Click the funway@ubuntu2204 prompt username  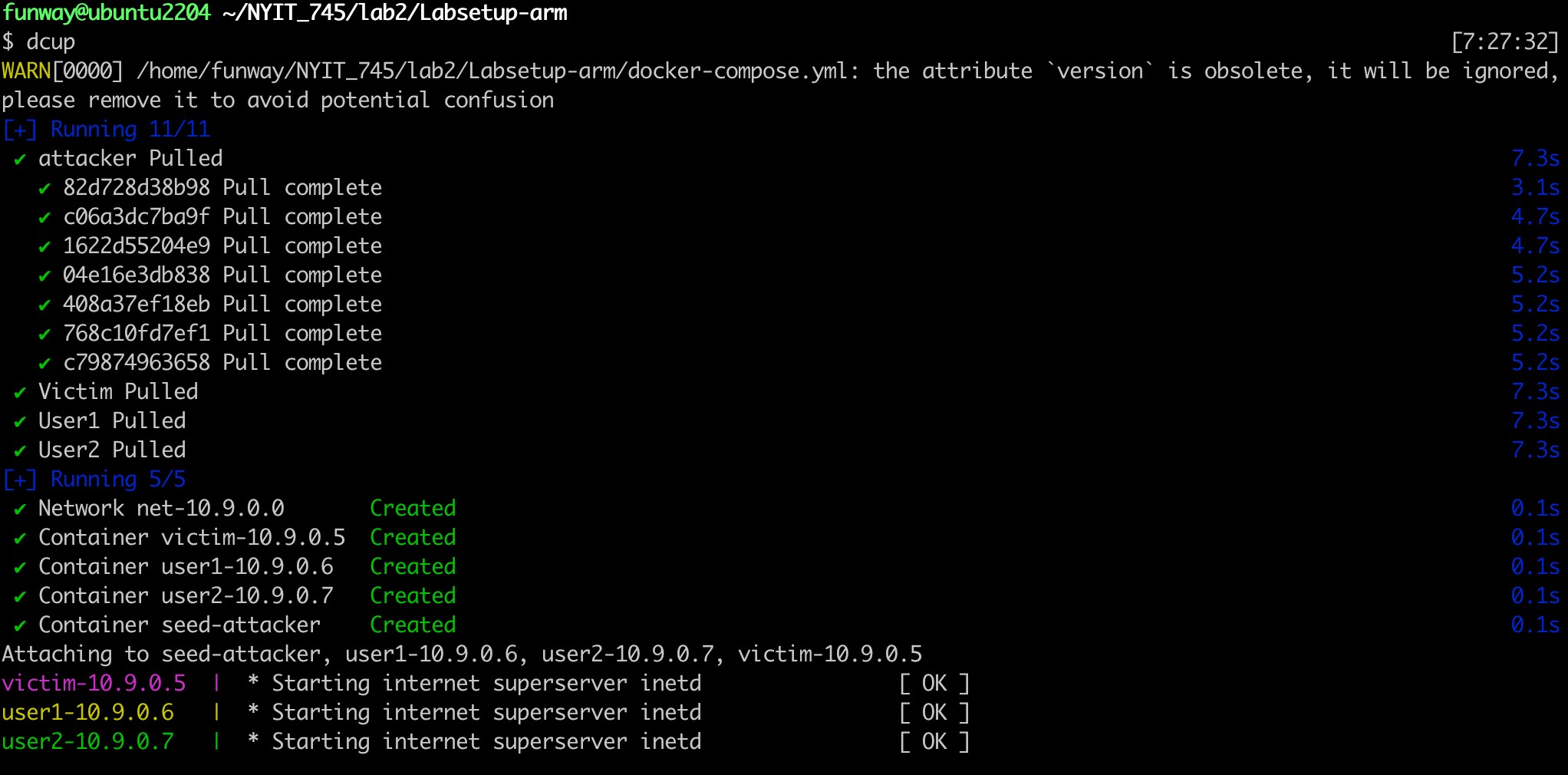coord(106,12)
